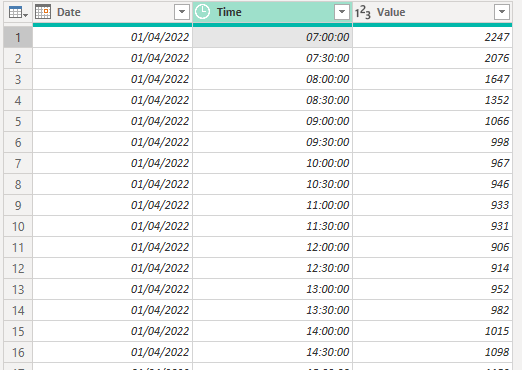This screenshot has width=522, height=370.
Task: Click the time cell 14:30:00
Action: (272, 352)
